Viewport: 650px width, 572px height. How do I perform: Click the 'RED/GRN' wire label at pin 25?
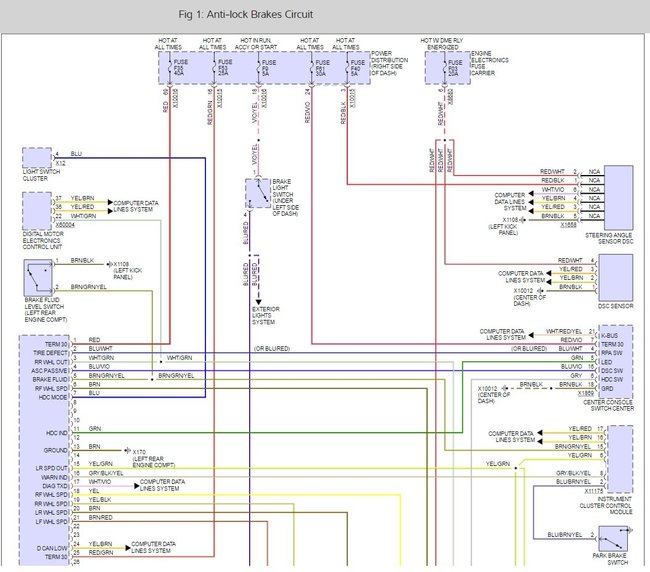[101, 553]
